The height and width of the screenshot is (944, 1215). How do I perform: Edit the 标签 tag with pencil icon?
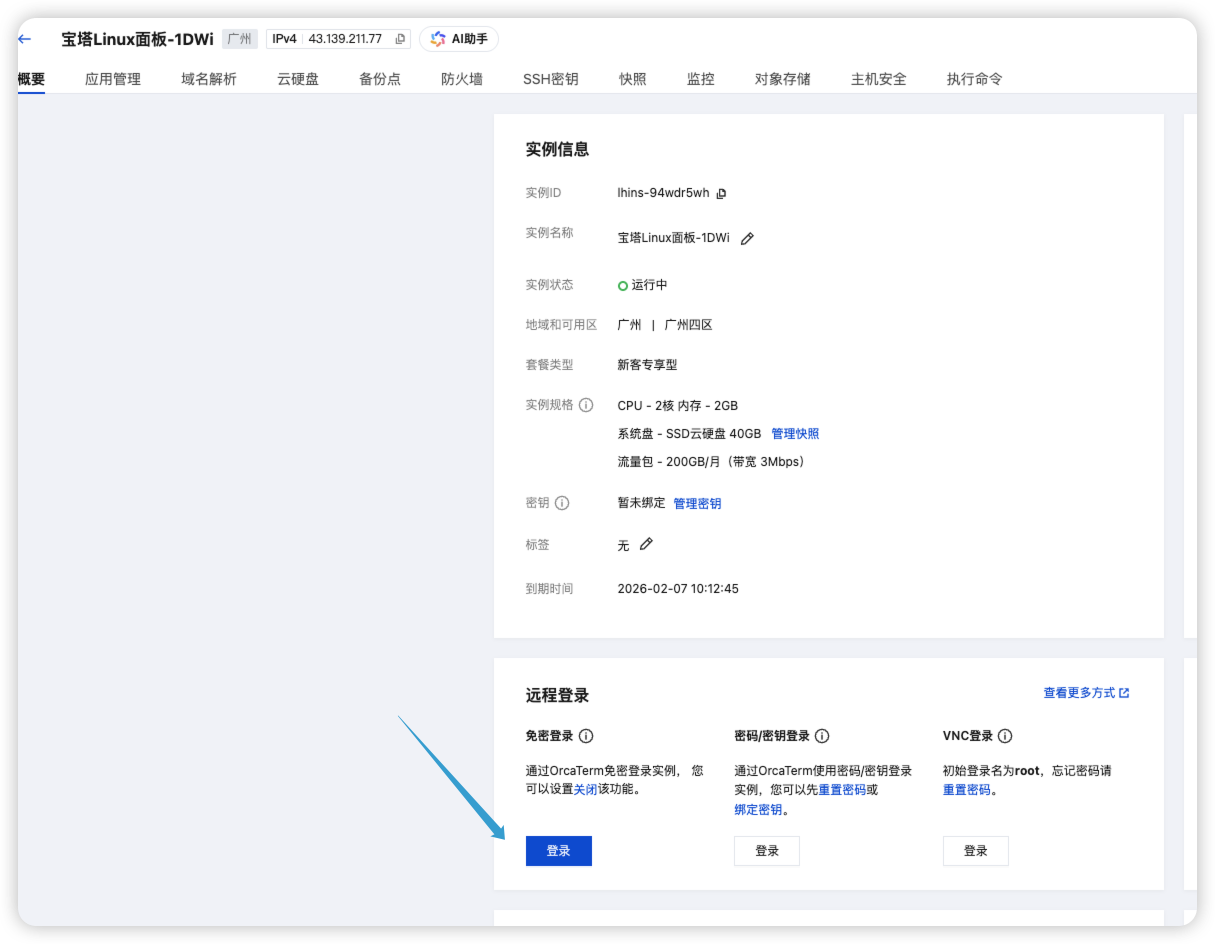tap(646, 544)
